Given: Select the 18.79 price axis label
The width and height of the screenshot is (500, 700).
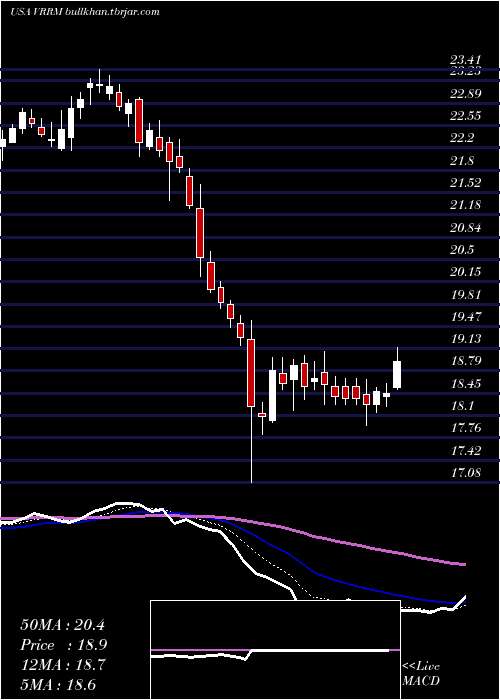Looking at the screenshot, I should [466, 361].
